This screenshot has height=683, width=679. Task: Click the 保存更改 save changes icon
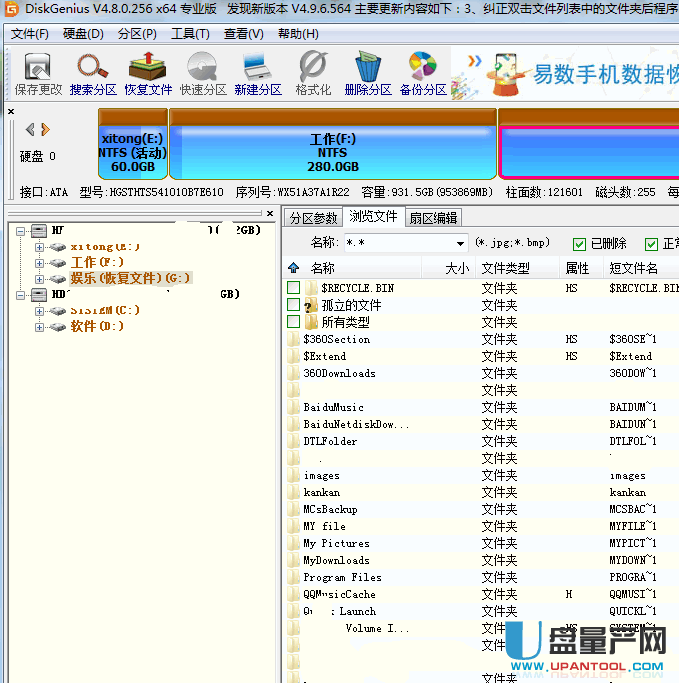pos(38,74)
